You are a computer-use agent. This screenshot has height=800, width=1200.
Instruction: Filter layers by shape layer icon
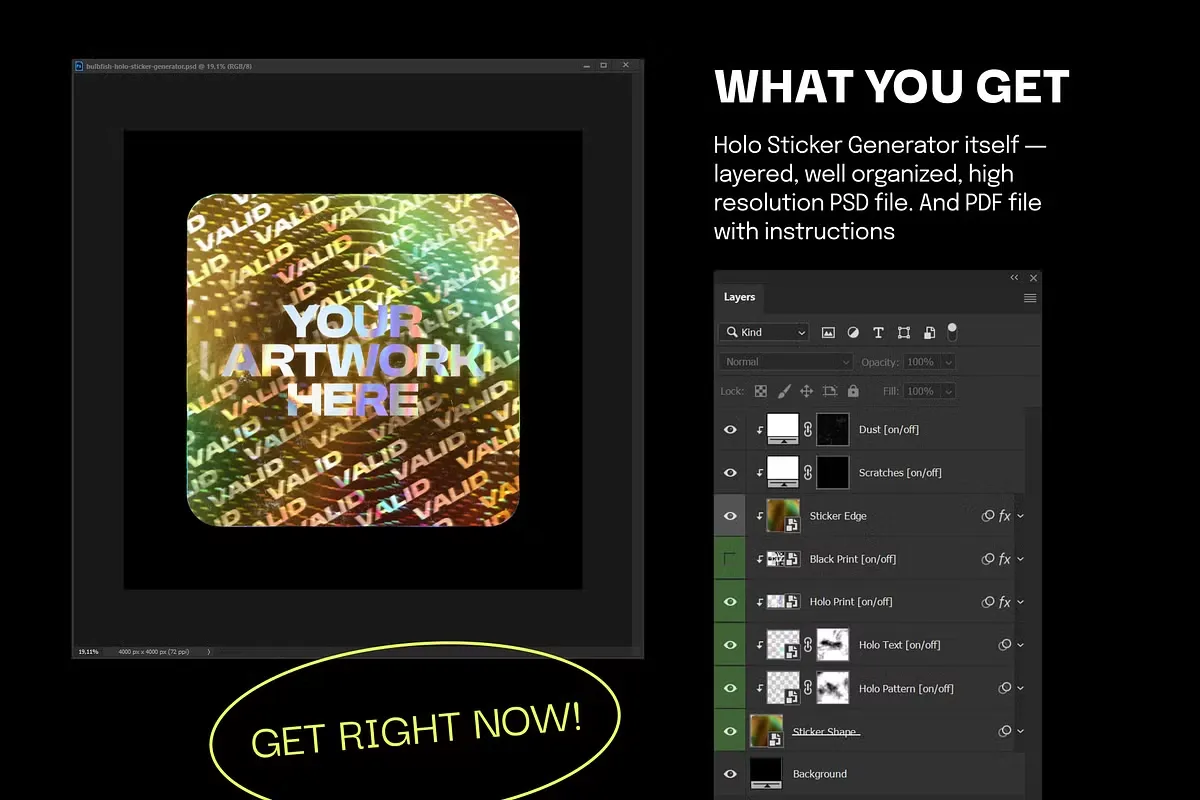(904, 332)
